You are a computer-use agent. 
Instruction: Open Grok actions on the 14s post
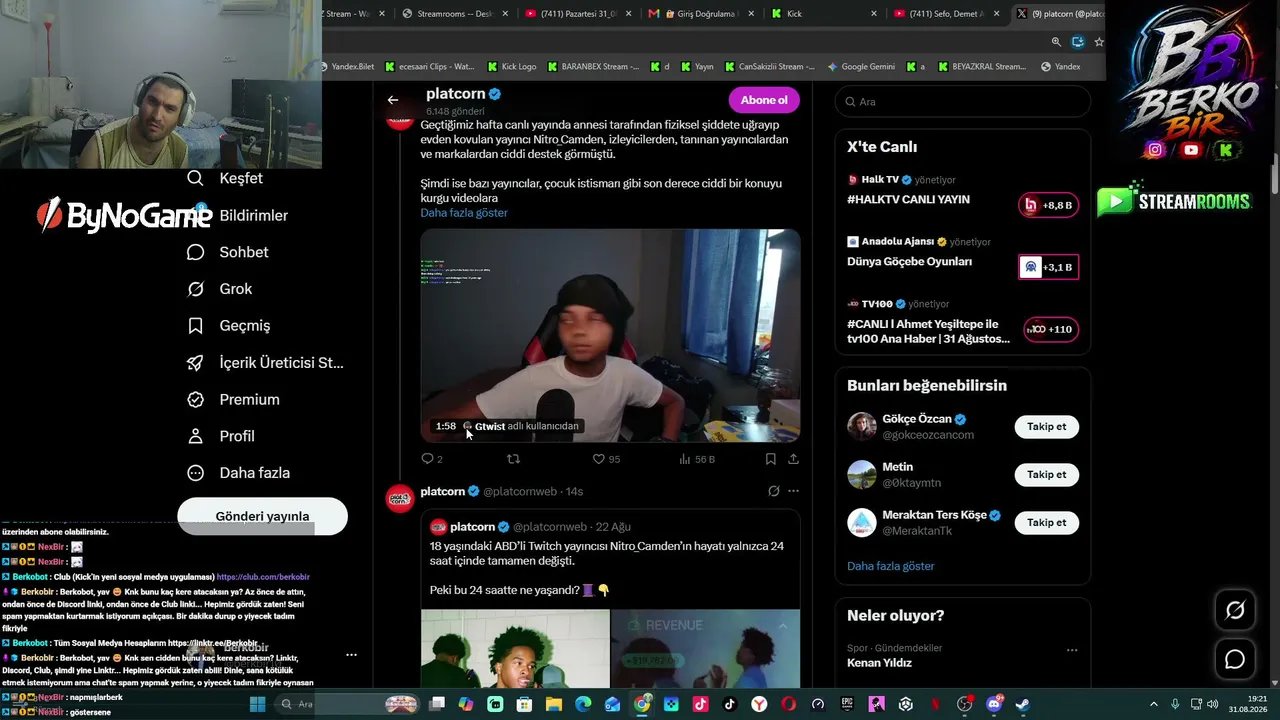coord(773,491)
